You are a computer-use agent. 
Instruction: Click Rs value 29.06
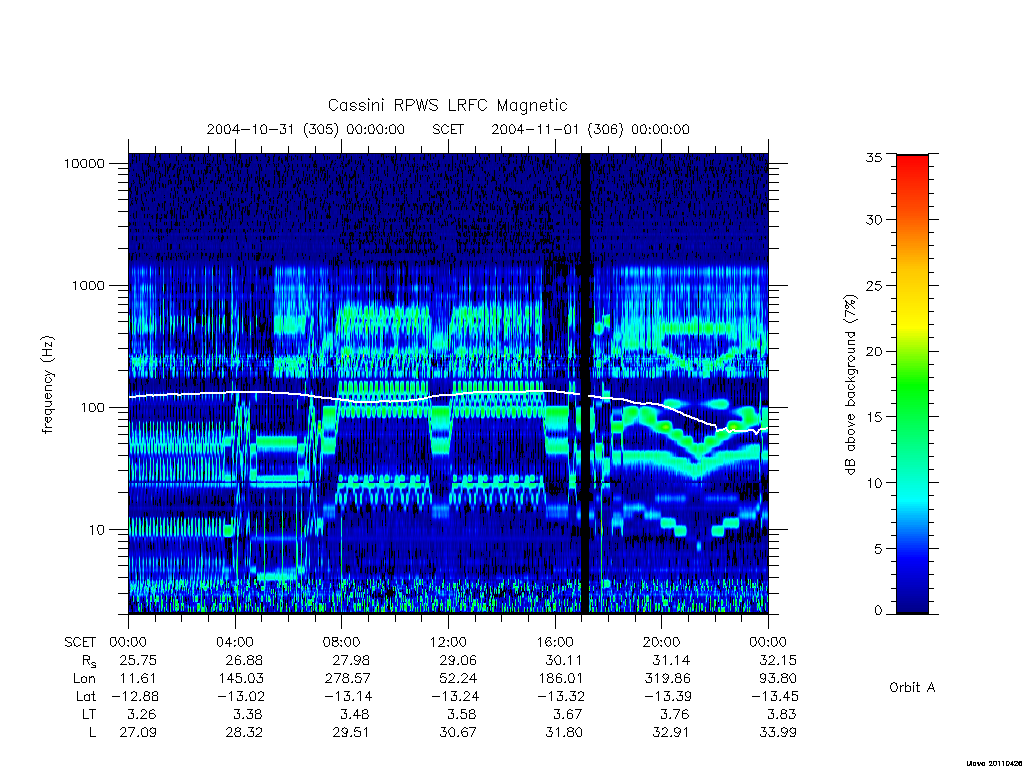(x=458, y=661)
